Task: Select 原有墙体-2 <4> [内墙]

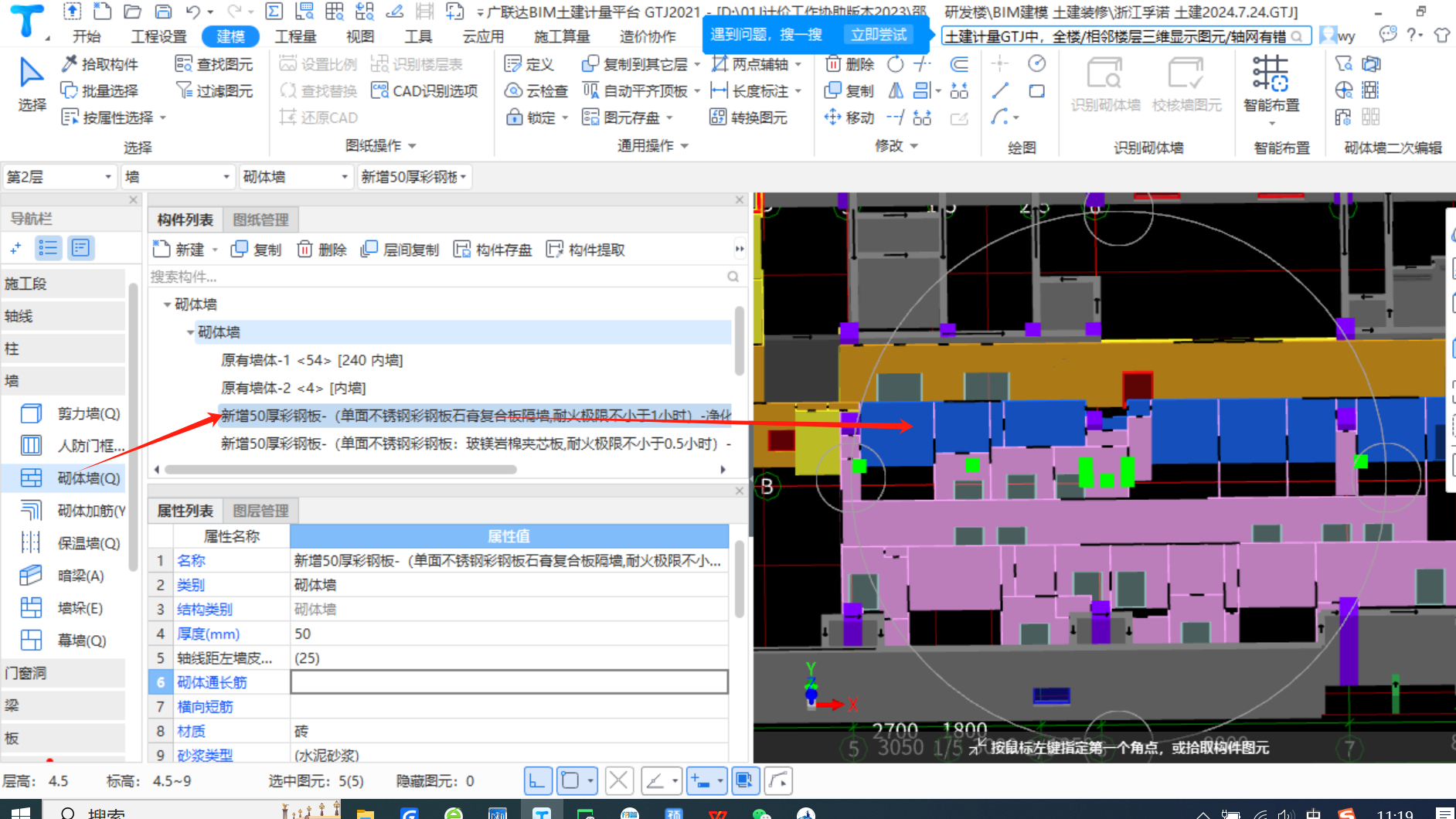Action: click(294, 388)
